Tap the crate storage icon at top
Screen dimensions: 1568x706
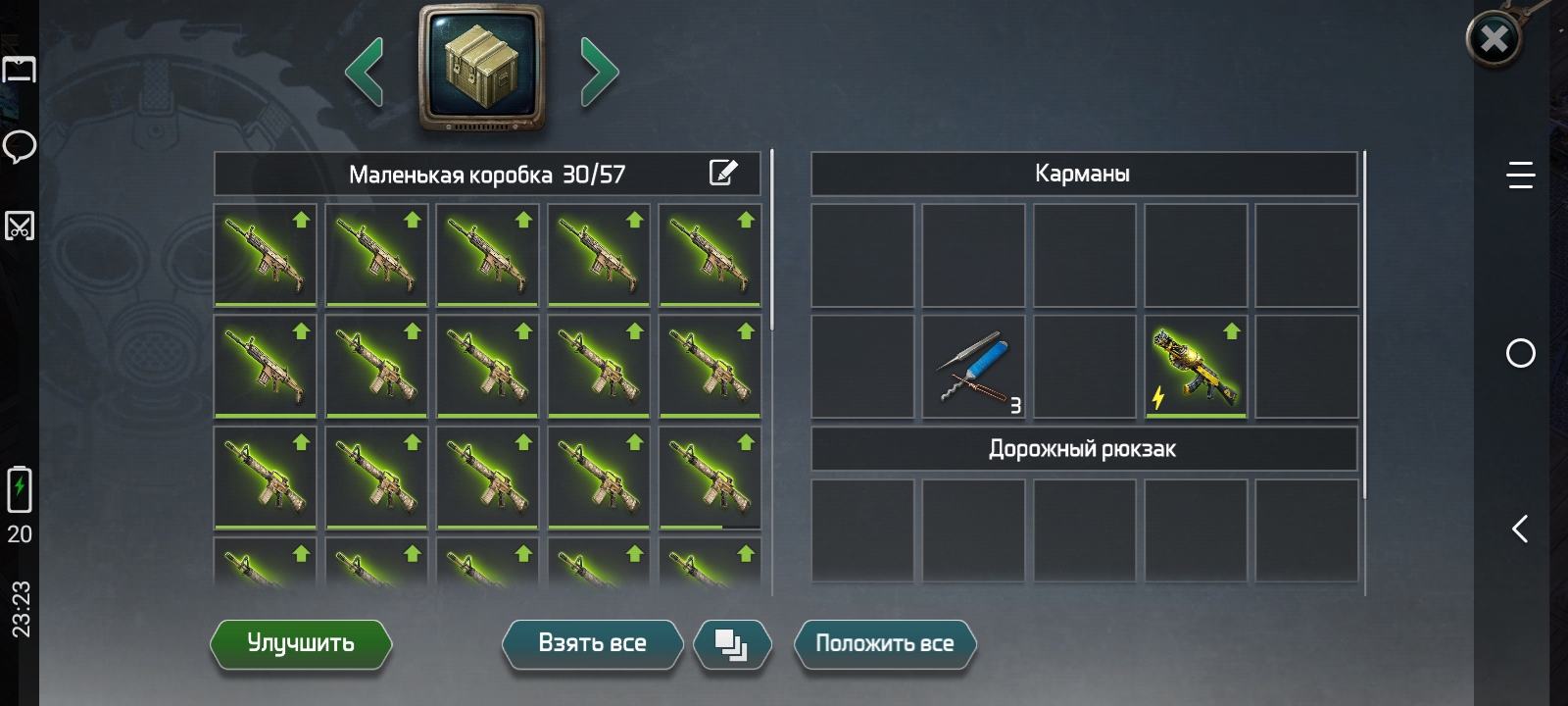[481, 67]
